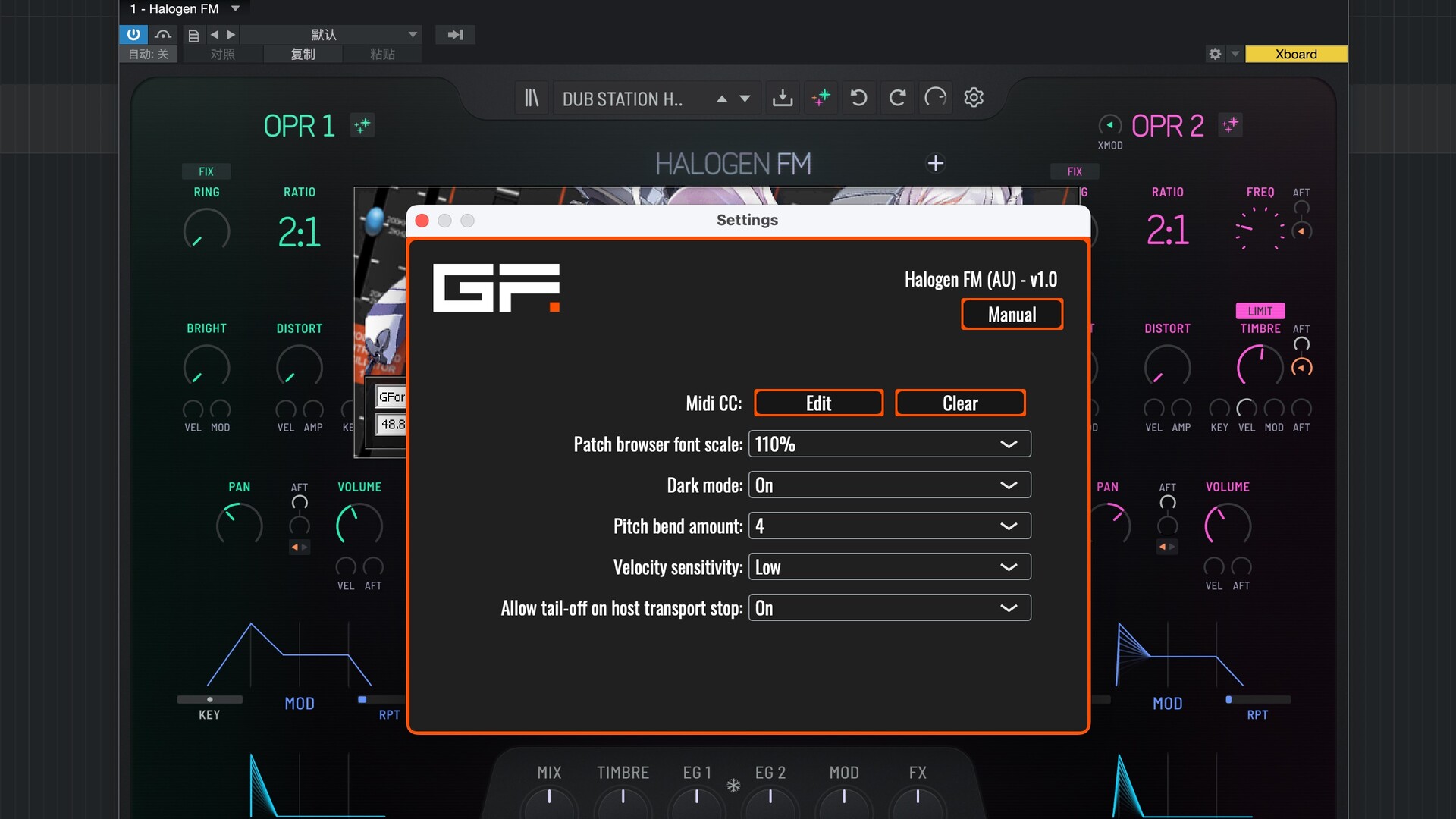This screenshot has width=1456, height=819.
Task: Toggle the LIMIT button above TIMBRE
Action: tap(1260, 311)
